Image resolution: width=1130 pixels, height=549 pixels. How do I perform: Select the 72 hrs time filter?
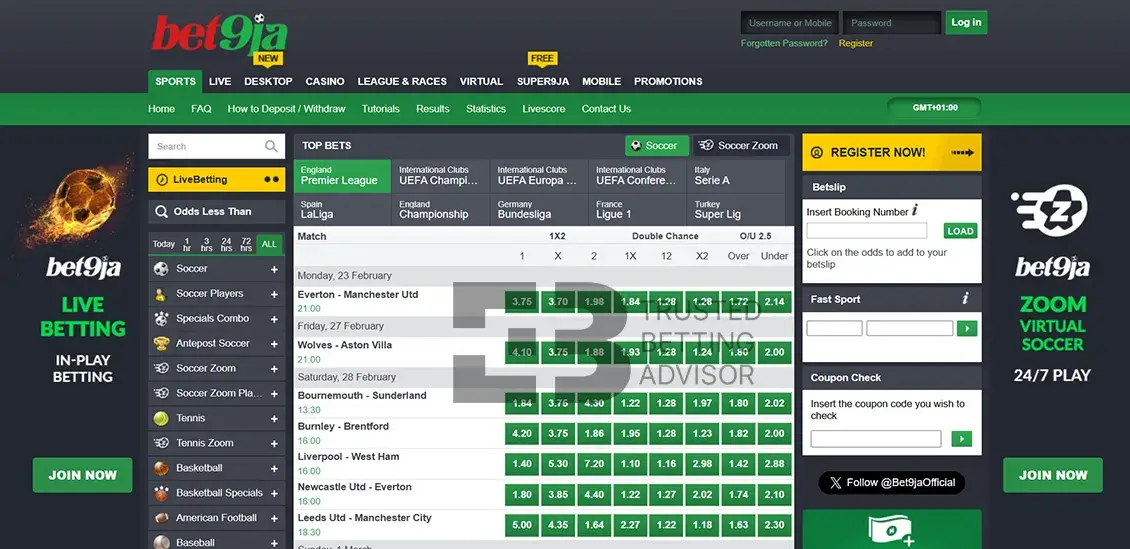click(x=246, y=244)
